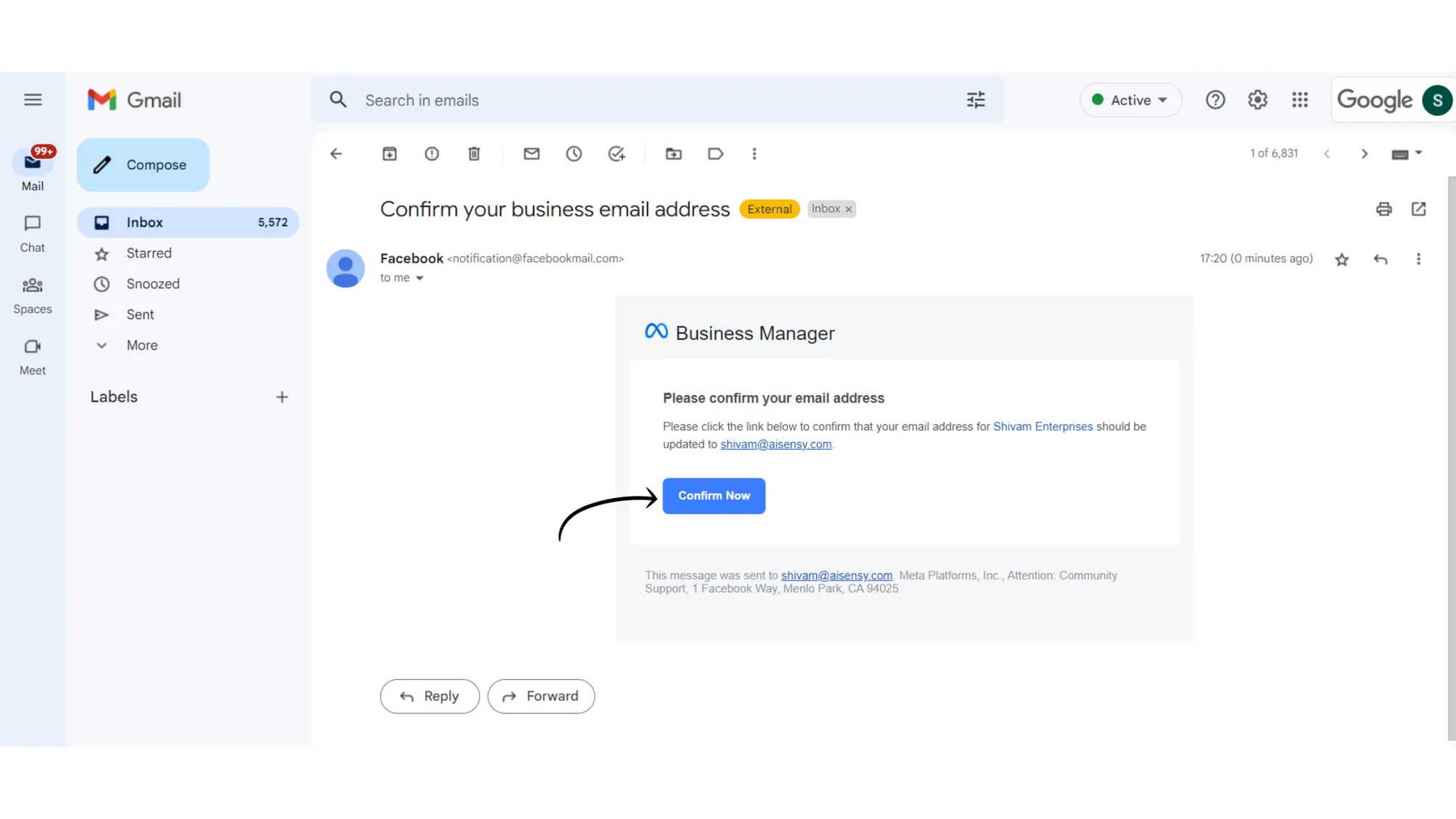Expand the 'to me' recipient details
This screenshot has width=1456, height=819.
point(419,277)
